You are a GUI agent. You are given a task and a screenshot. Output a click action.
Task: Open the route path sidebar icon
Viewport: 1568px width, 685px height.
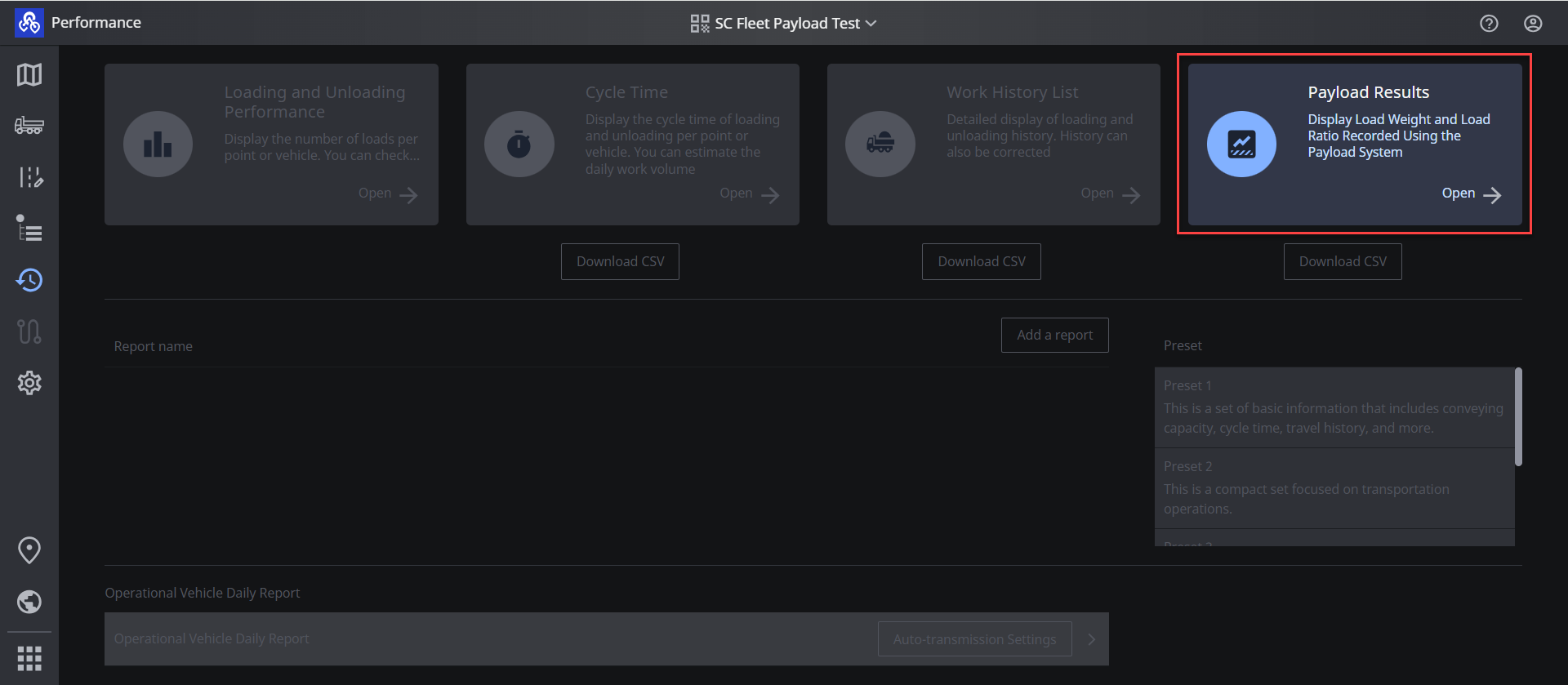point(29,331)
